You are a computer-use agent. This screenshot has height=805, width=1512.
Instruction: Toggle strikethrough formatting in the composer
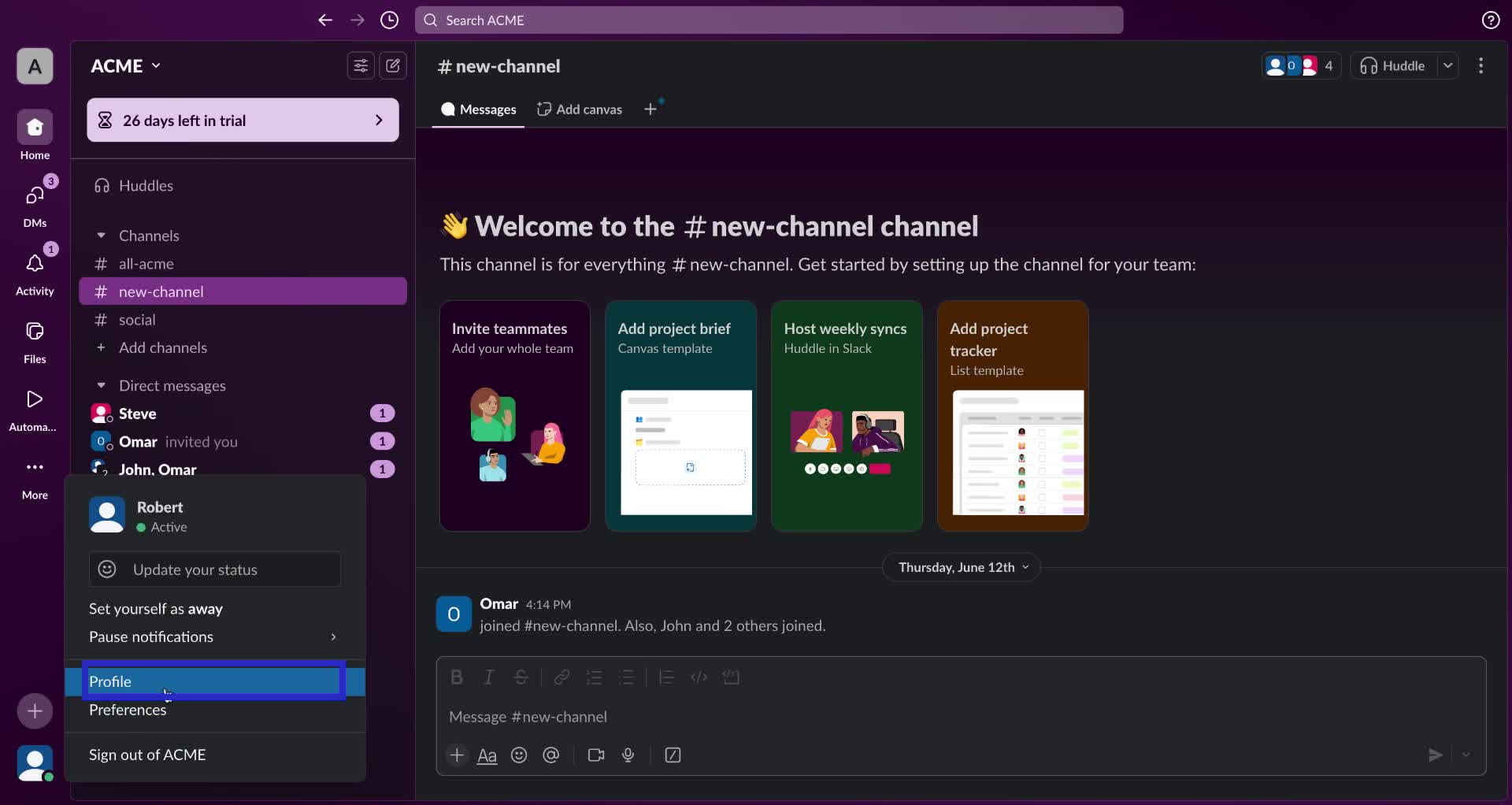(x=522, y=677)
